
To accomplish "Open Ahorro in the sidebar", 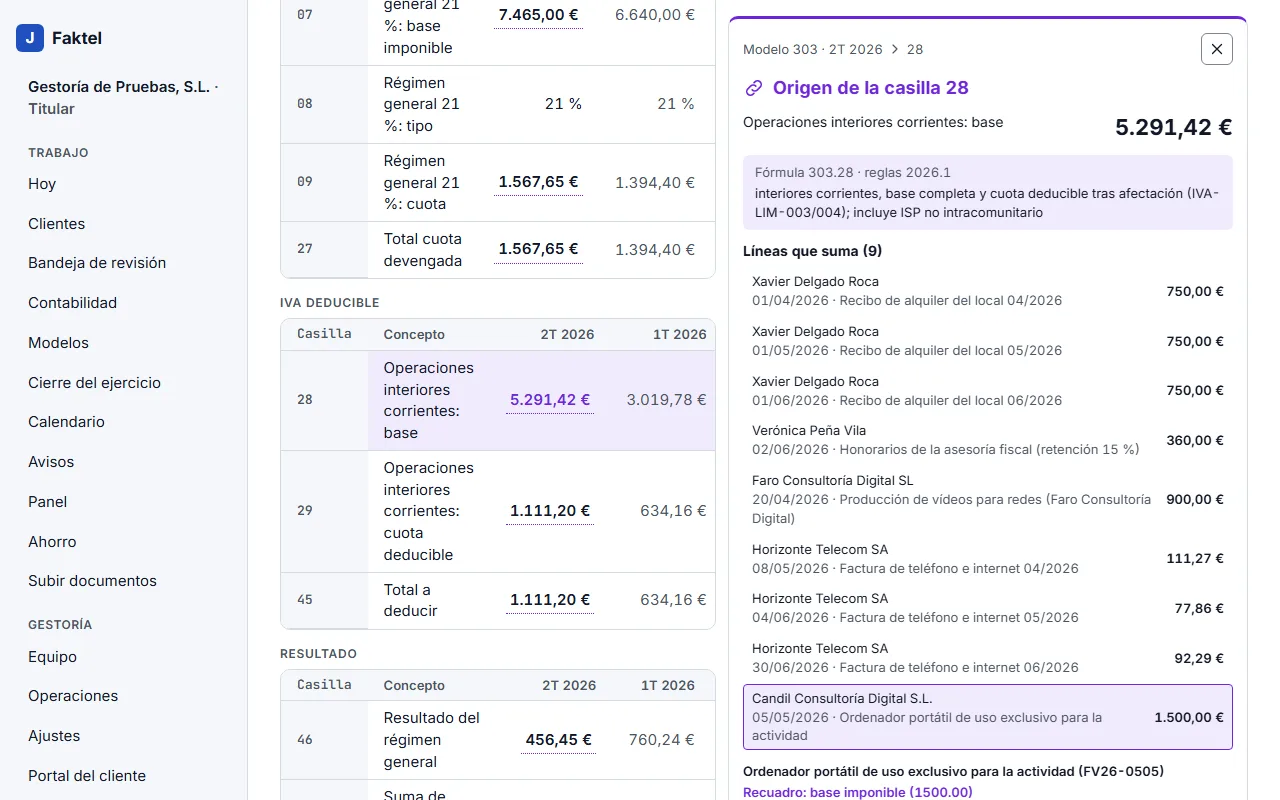I will tap(52, 542).
